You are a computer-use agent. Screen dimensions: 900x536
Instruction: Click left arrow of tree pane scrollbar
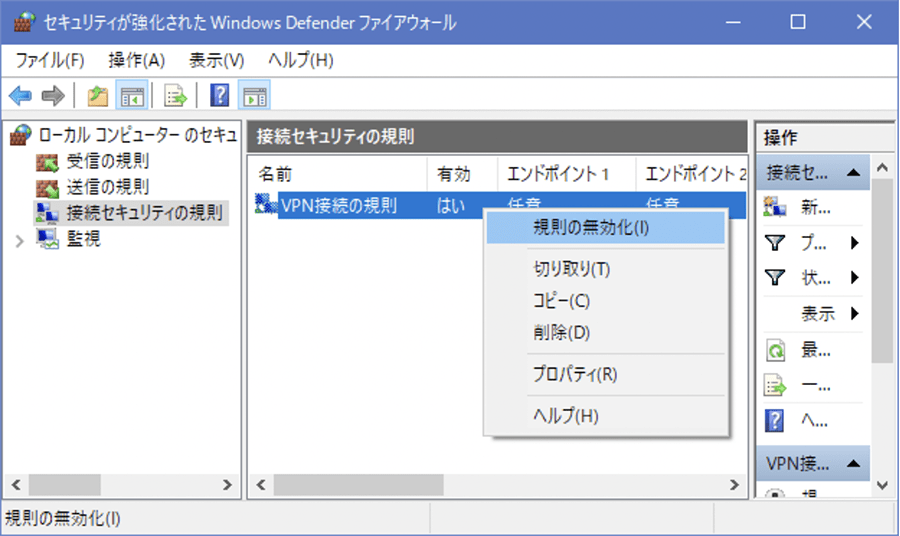[x=16, y=485]
